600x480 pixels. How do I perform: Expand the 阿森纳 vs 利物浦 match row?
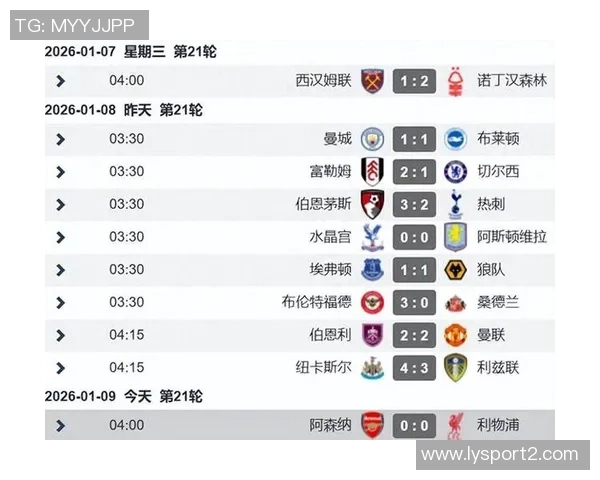61,426
